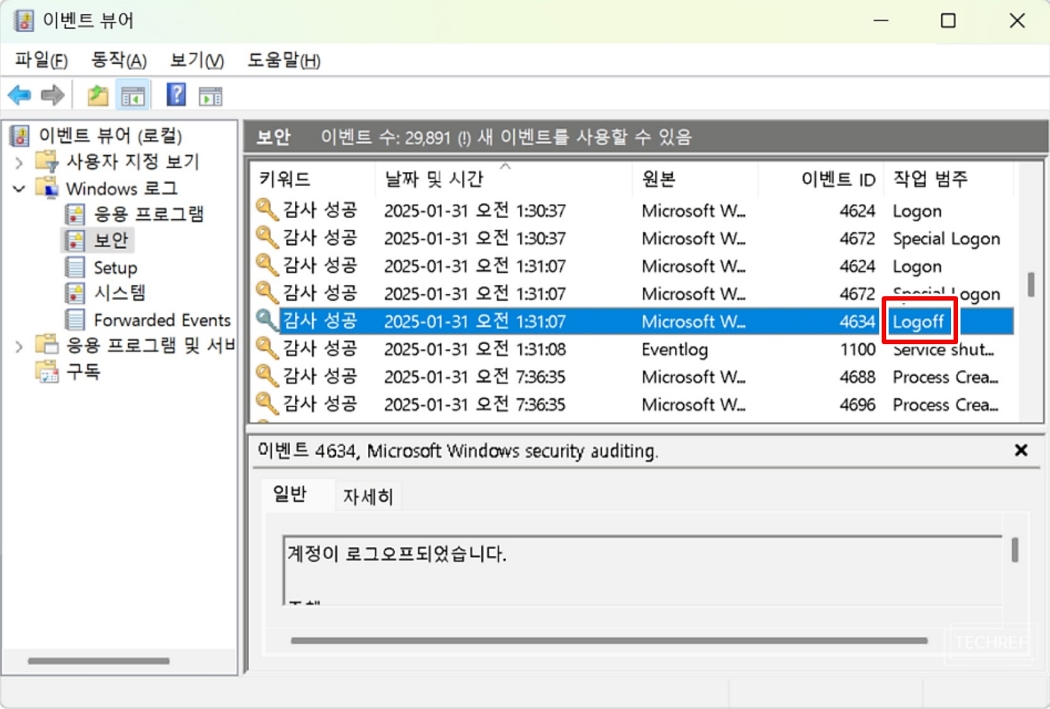Click the 시스템 log icon
The width and height of the screenshot is (1050, 709).
(75, 293)
